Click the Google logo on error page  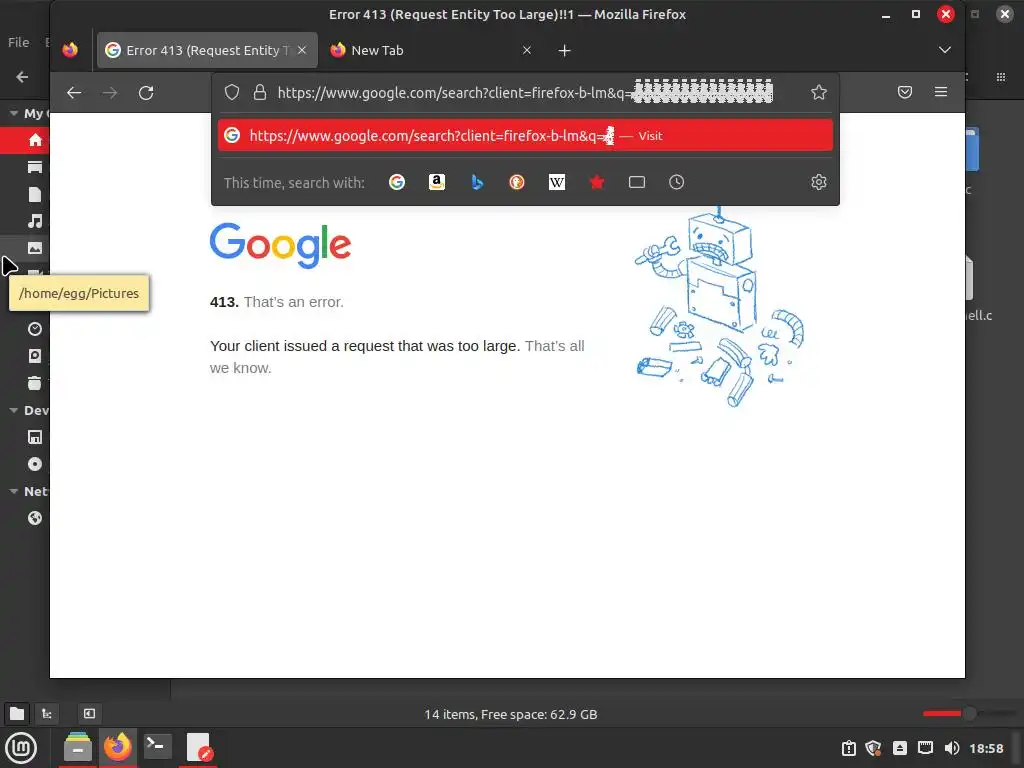pos(280,245)
